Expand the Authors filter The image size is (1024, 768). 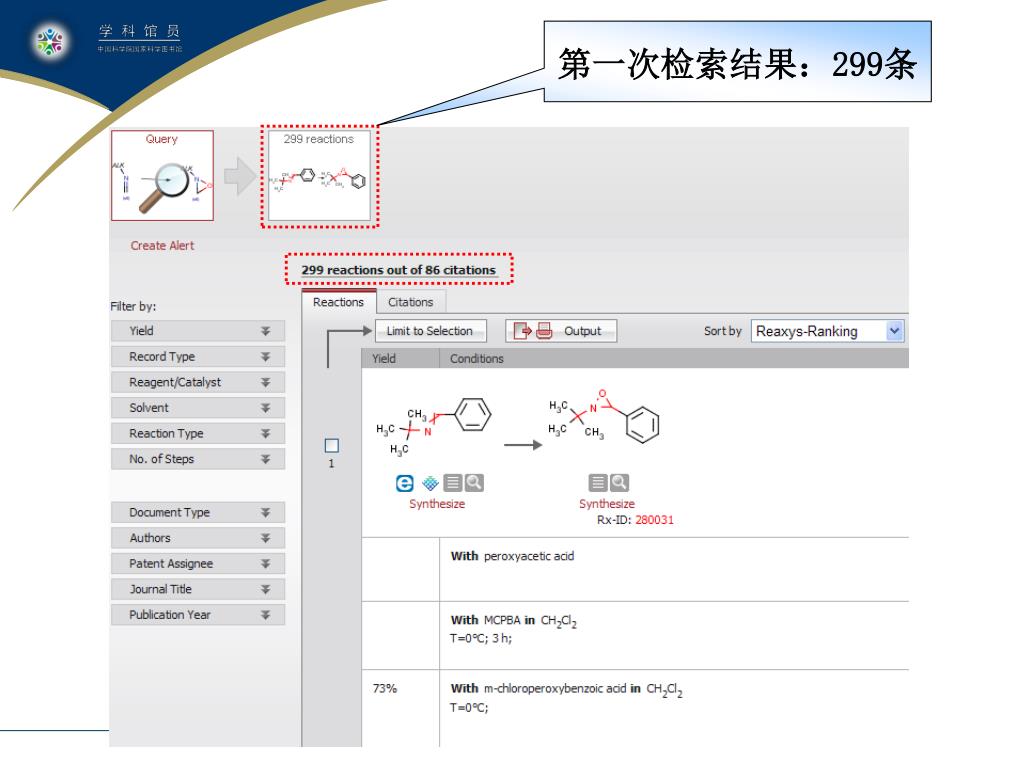[198, 538]
